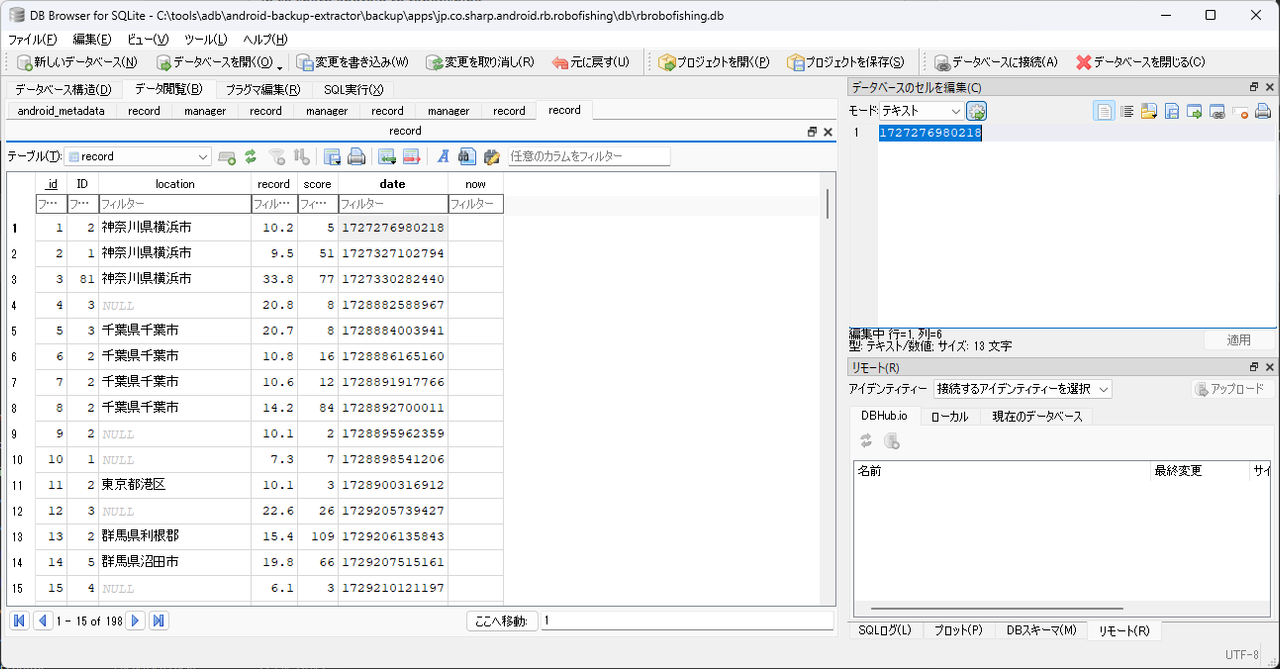This screenshot has height=669, width=1280.
Task: Click Open Project (プロジェクトを開く) button
Action: pos(714,62)
